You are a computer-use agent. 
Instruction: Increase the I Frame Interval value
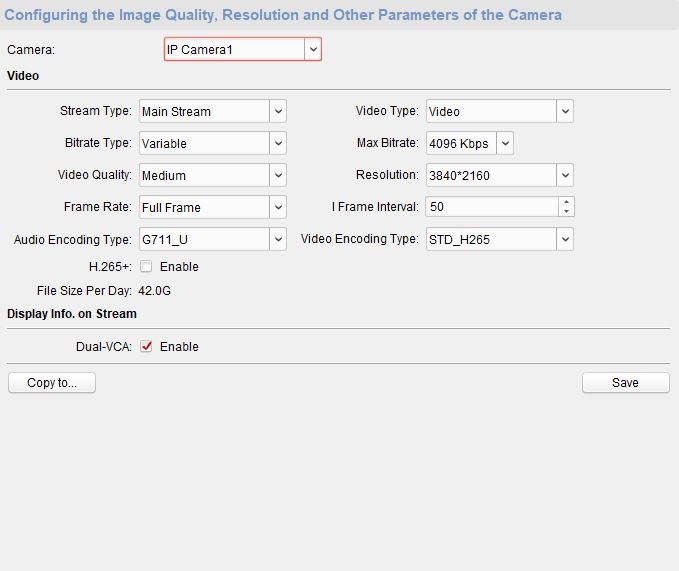click(x=567, y=202)
